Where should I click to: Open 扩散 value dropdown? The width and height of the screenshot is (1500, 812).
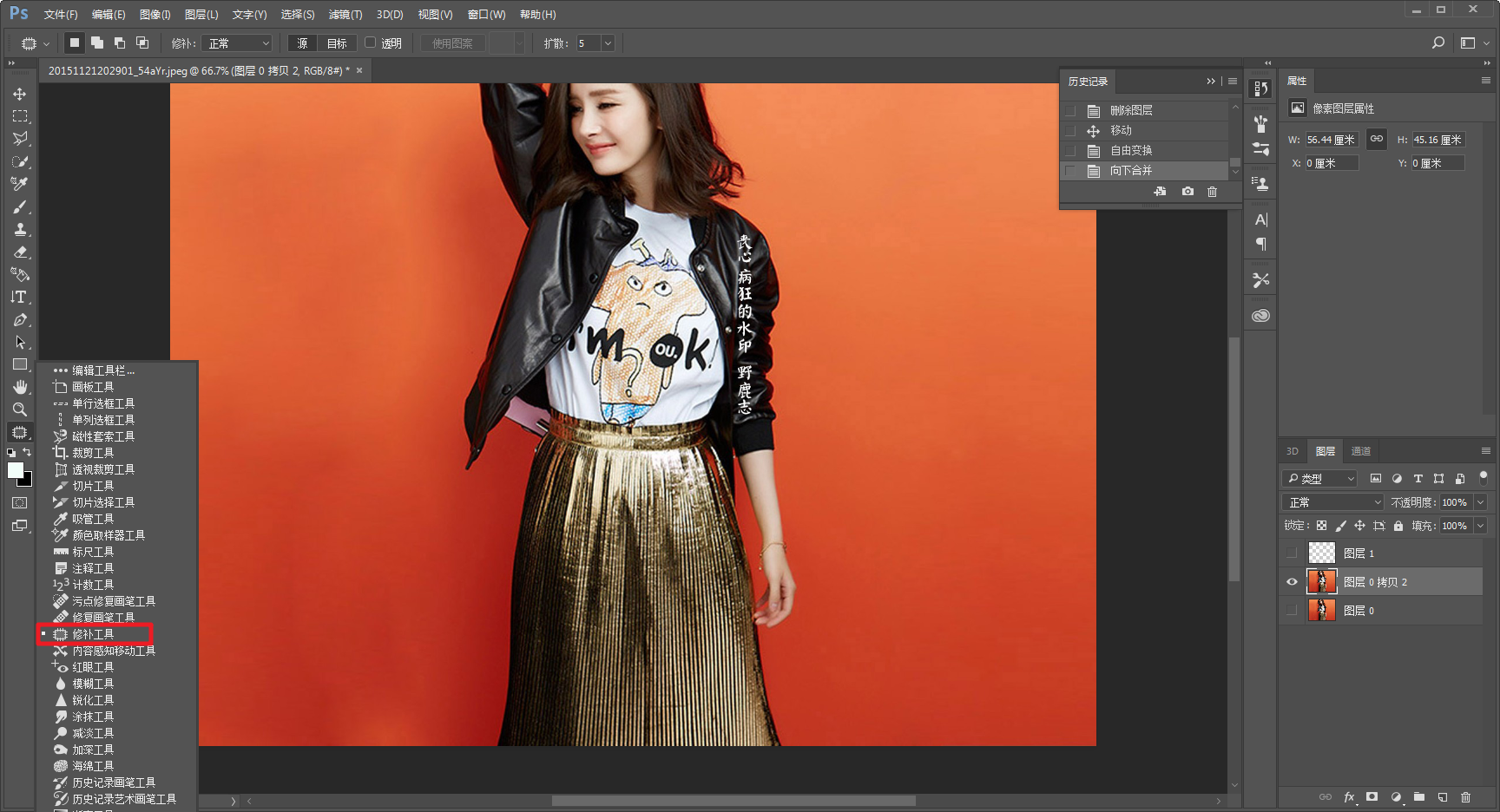click(x=608, y=43)
